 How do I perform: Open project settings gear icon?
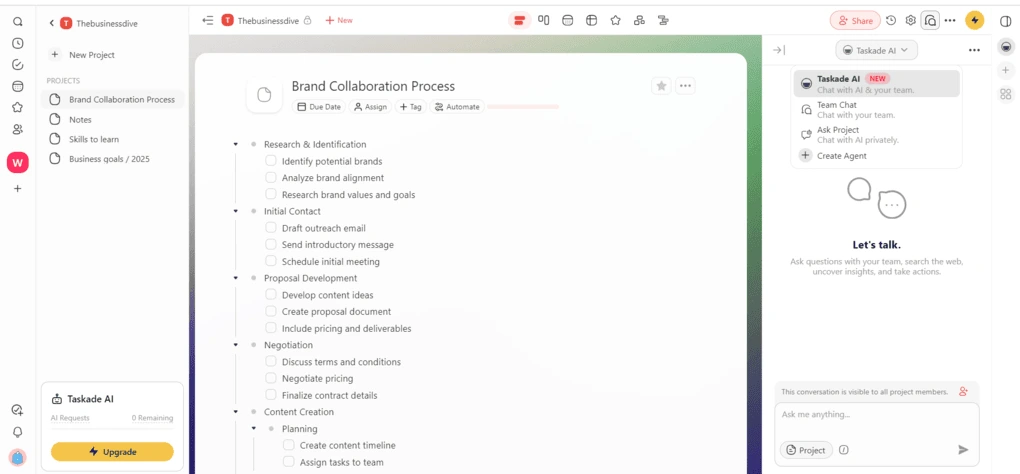coord(911,20)
